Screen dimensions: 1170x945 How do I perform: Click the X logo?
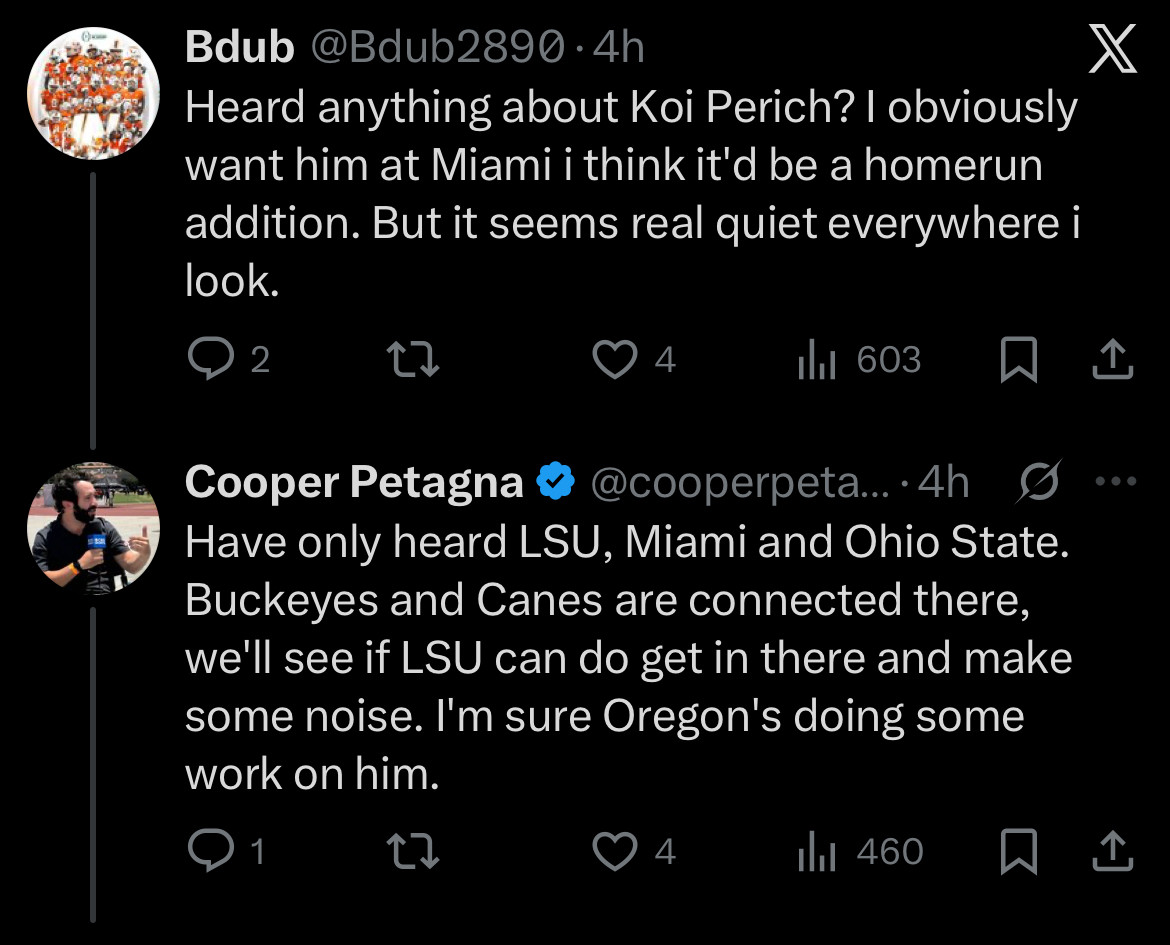tap(1112, 50)
